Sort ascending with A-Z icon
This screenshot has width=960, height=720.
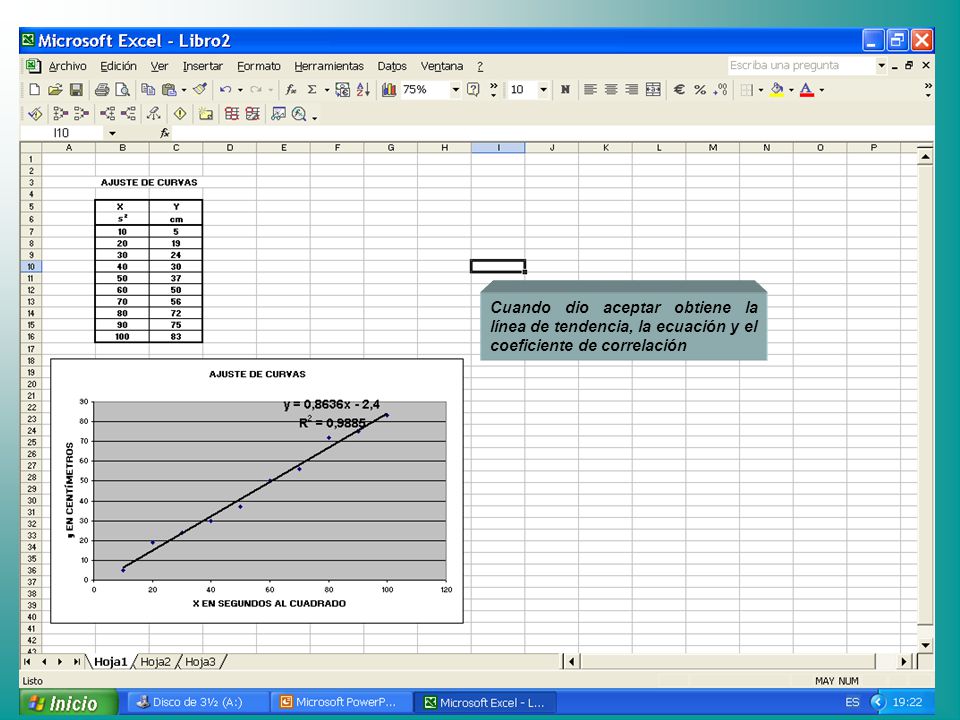pos(363,90)
